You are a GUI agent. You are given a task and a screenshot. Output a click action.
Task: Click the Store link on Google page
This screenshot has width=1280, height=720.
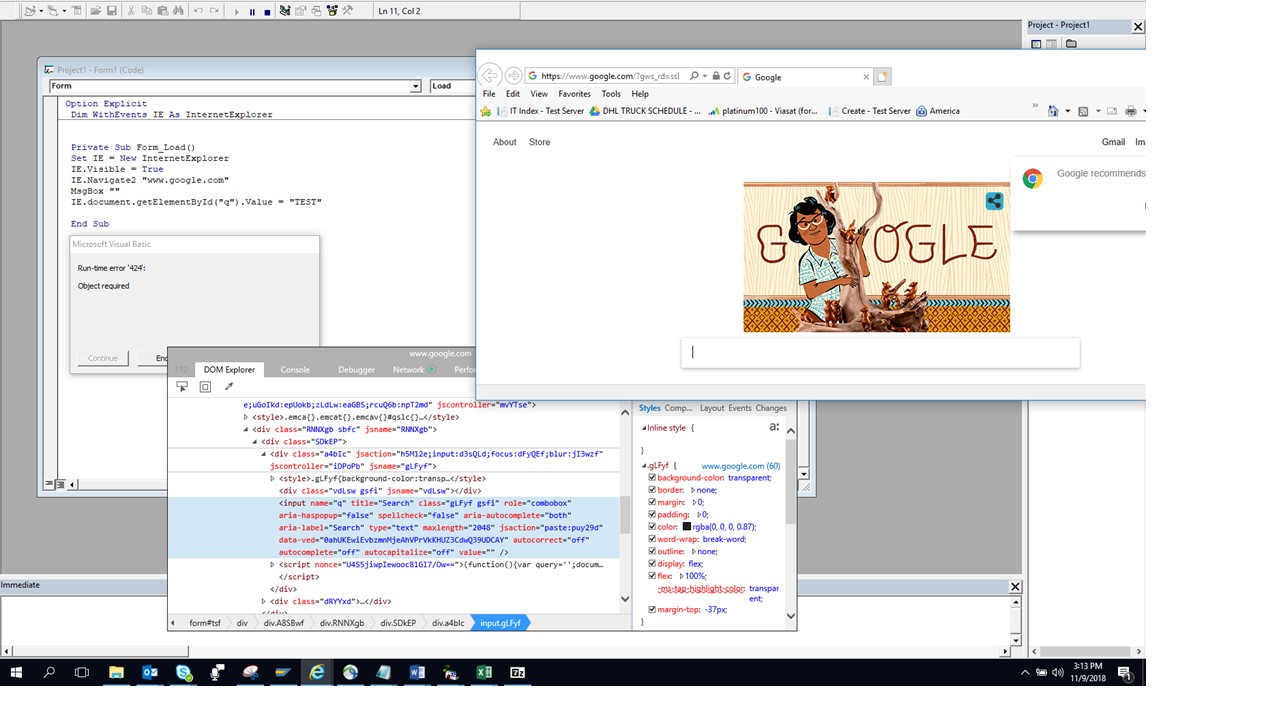[x=540, y=142]
